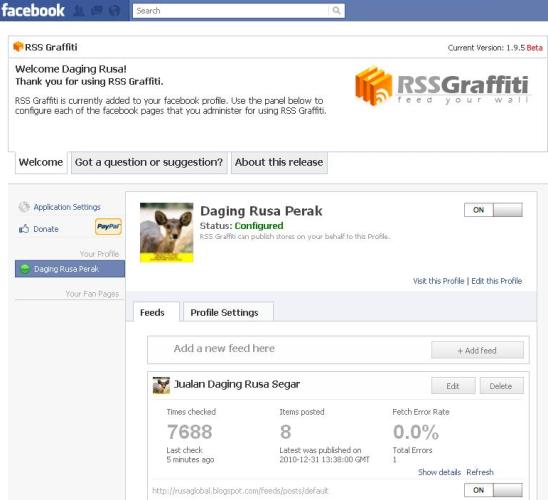548x500 pixels.
Task: Click the + Add feed button
Action: pyautogui.click(x=477, y=350)
